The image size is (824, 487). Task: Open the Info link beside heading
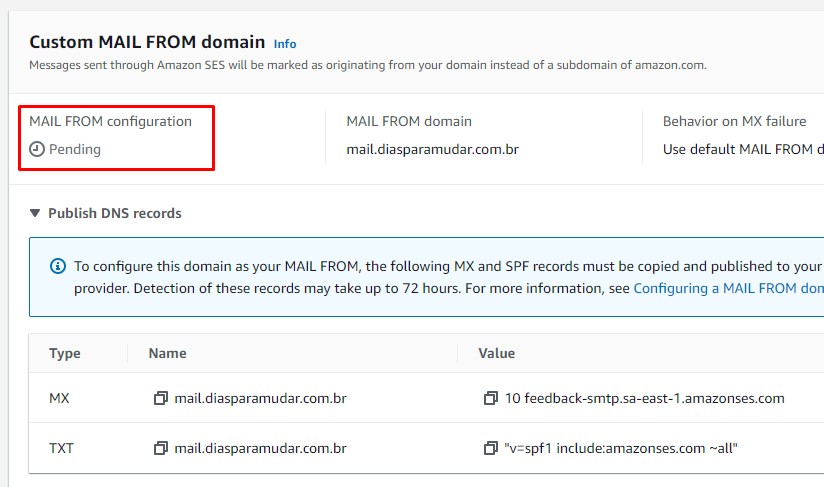(285, 44)
